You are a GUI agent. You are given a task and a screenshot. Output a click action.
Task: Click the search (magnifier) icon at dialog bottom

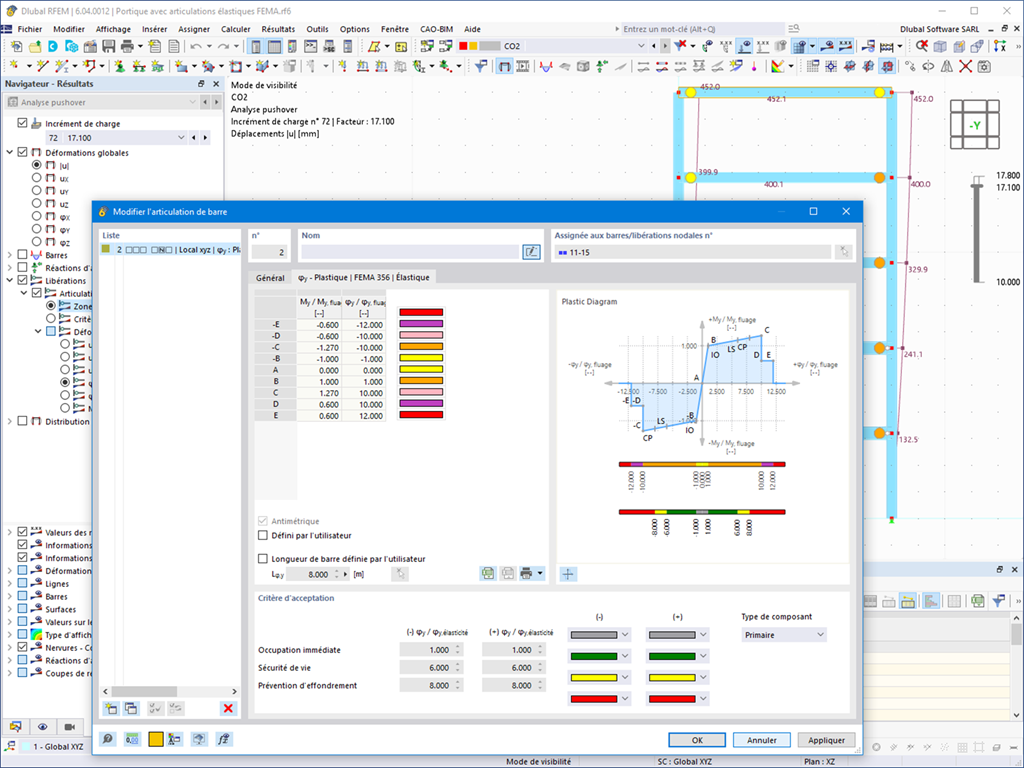click(x=108, y=739)
